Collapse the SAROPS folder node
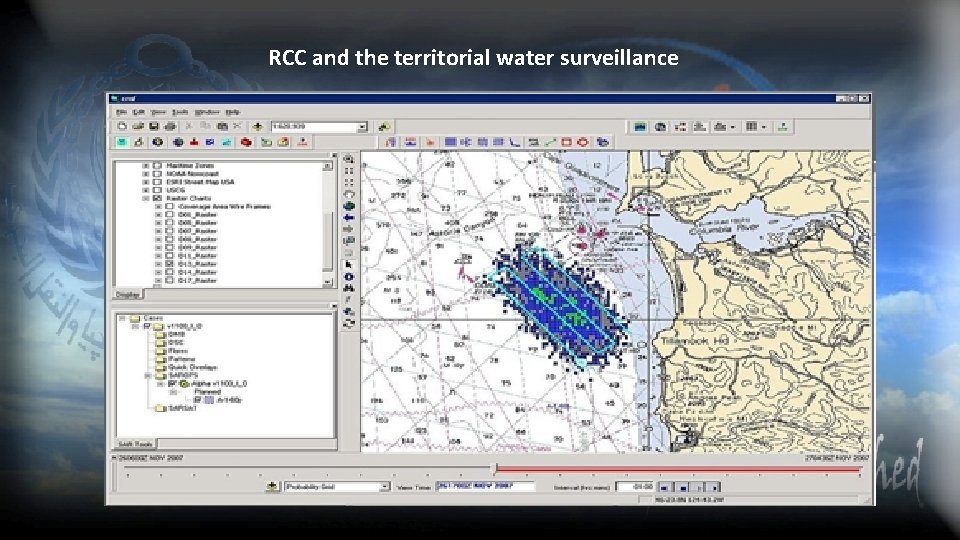This screenshot has width=960, height=540. 148,375
